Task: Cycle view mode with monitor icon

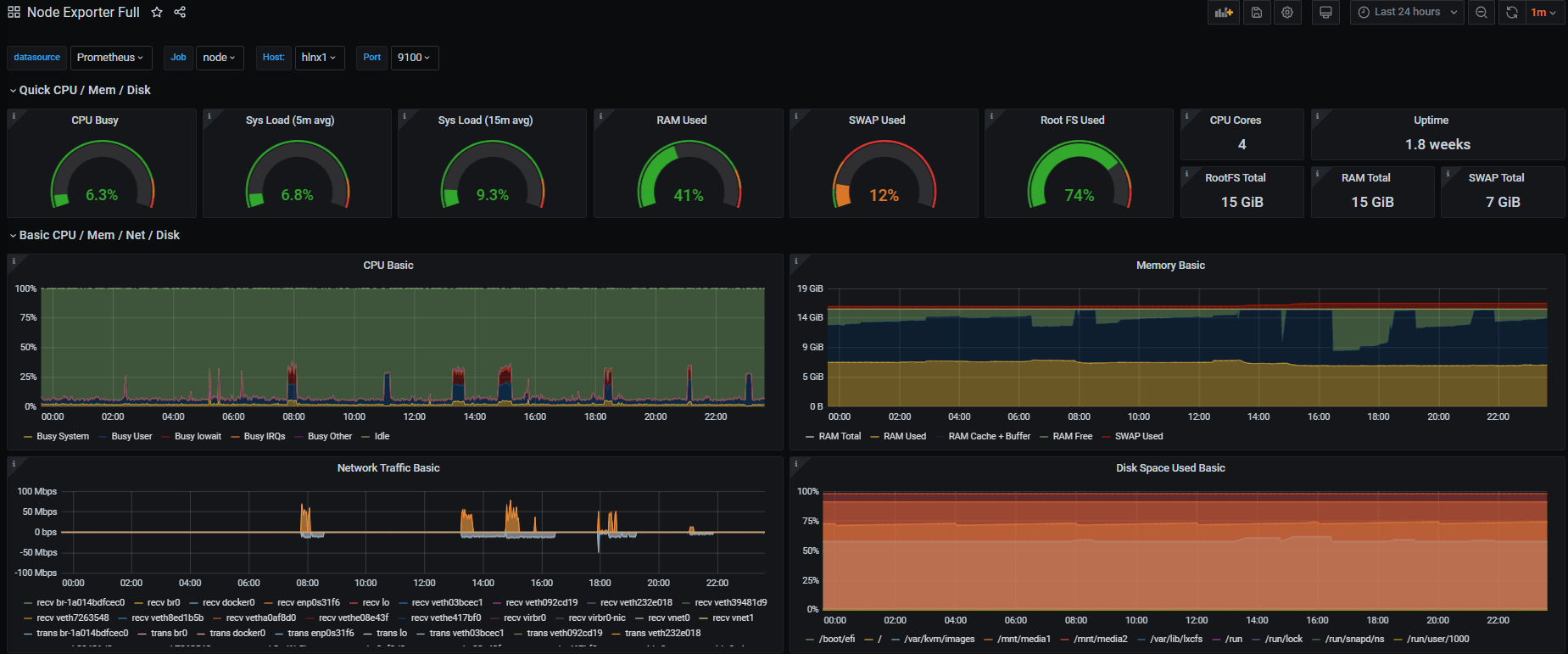Action: click(x=1325, y=13)
